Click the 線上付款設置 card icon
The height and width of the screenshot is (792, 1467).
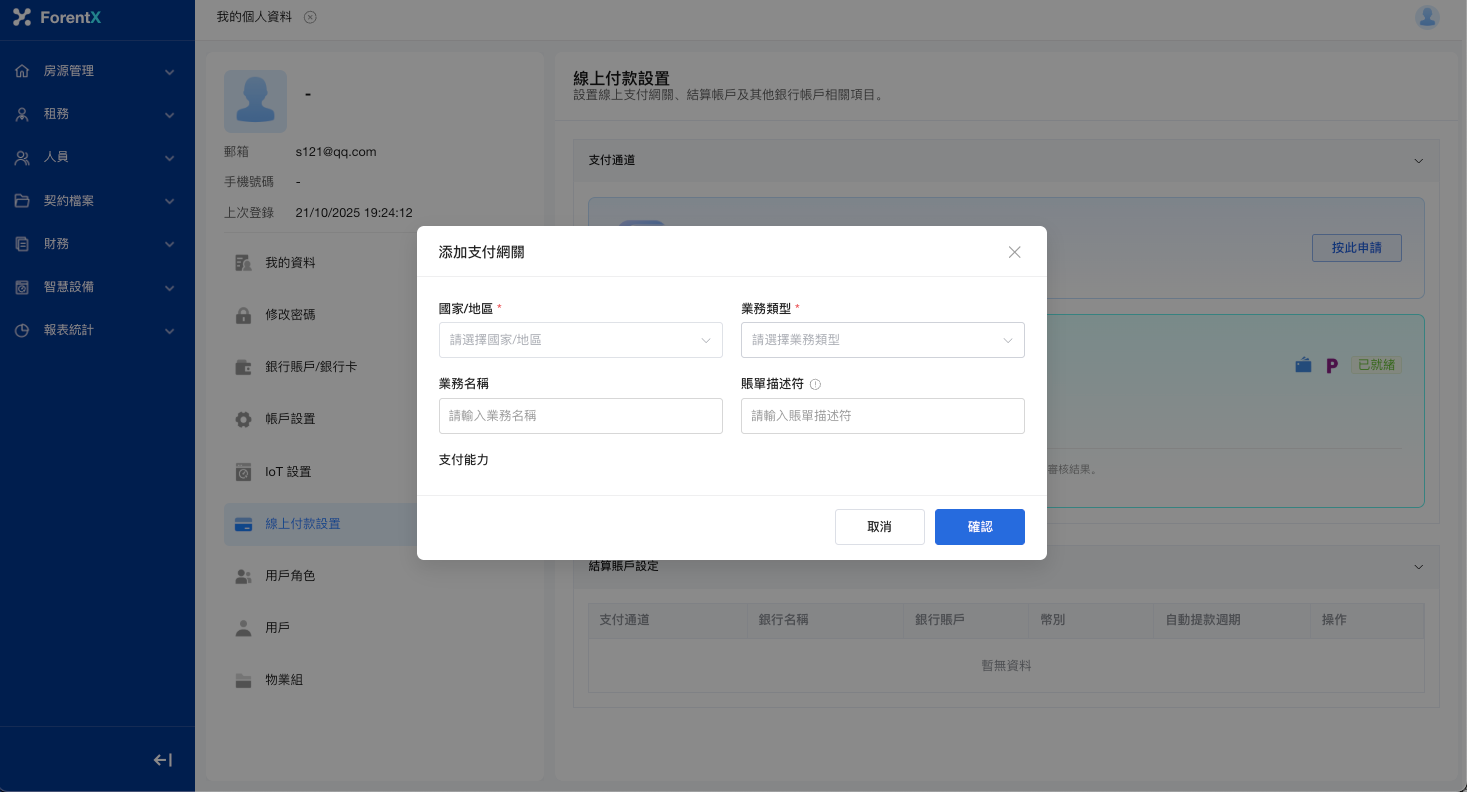243,524
